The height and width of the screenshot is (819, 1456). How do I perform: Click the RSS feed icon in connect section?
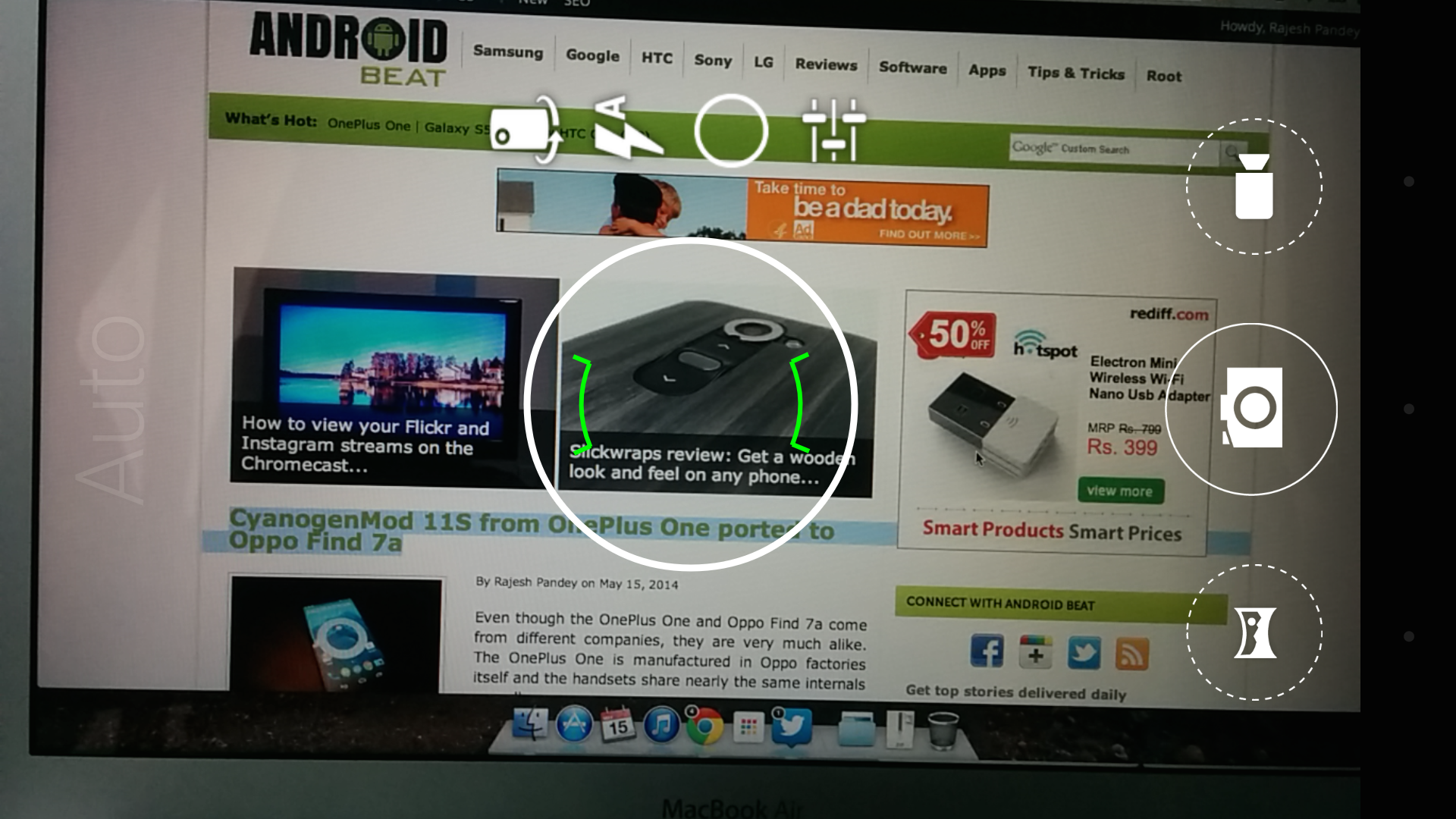tap(1131, 653)
